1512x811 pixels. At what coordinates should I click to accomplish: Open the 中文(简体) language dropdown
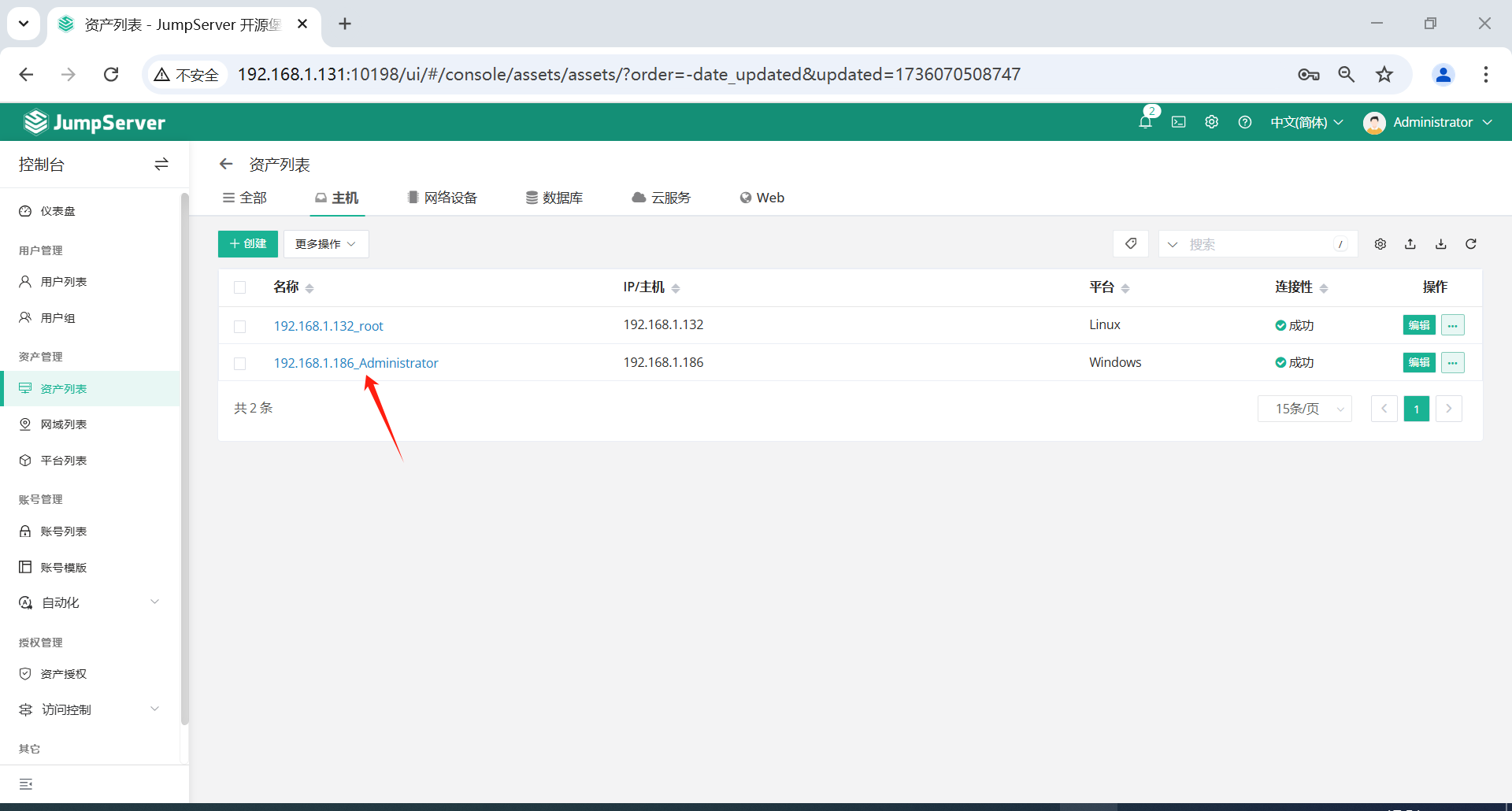click(x=1306, y=122)
